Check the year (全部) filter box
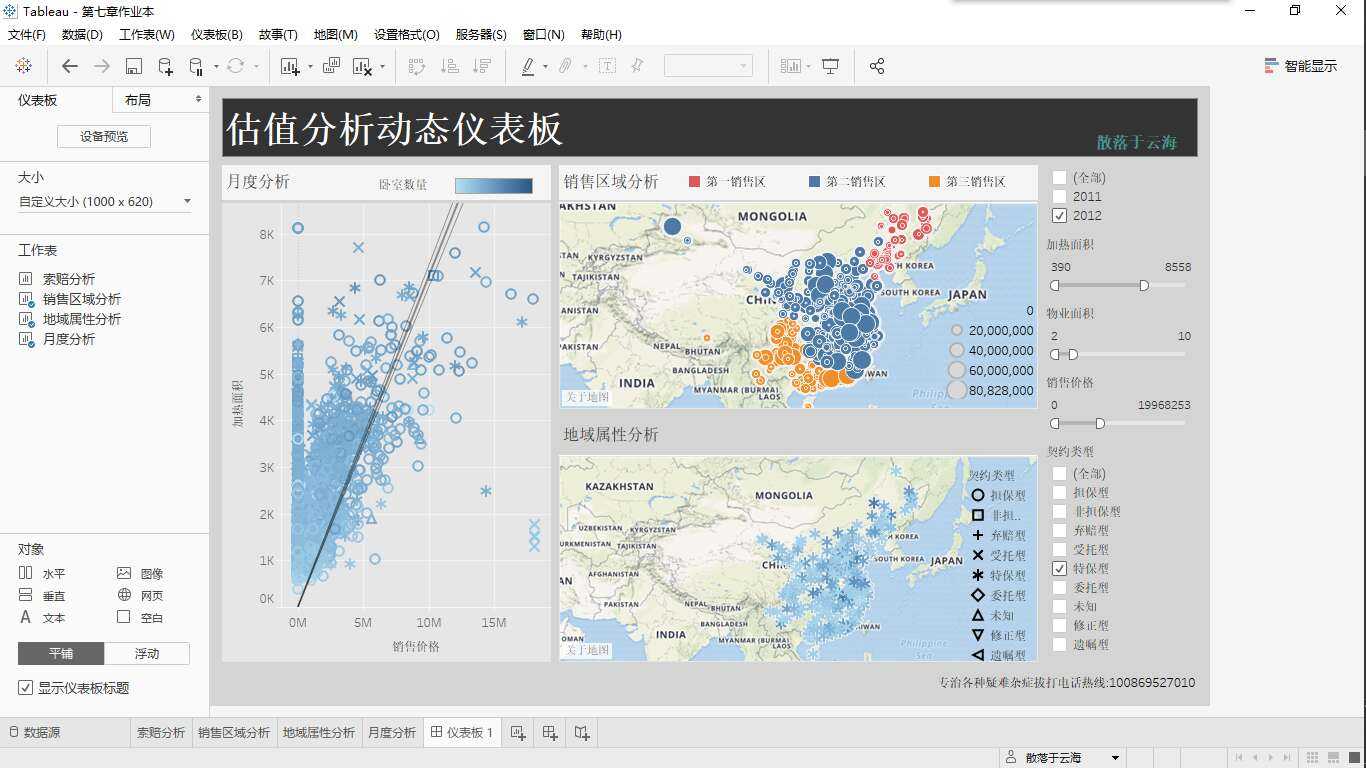This screenshot has width=1366, height=768. tap(1059, 178)
